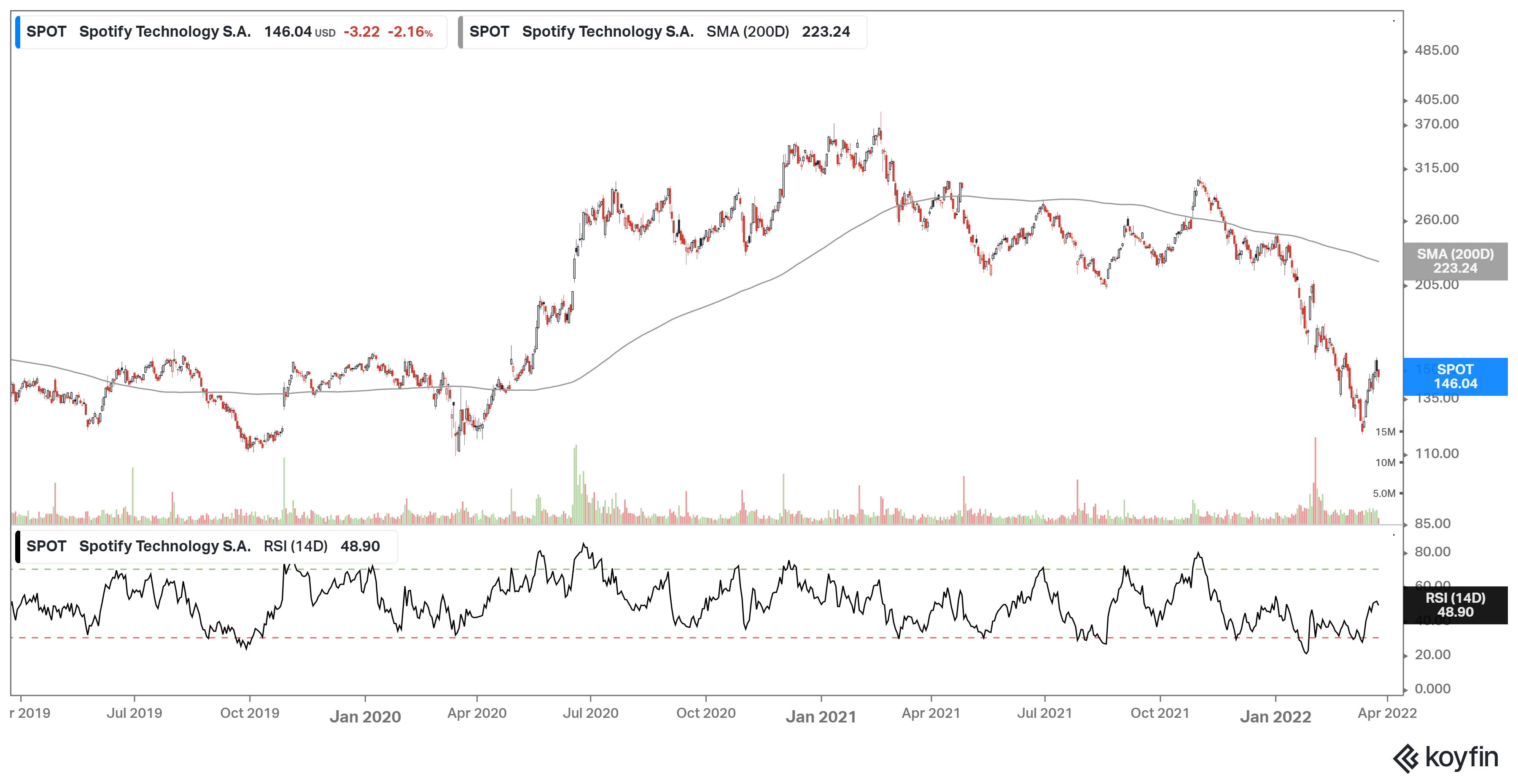
Task: Click gray color bar on SMA (200D) legend
Action: tap(461, 32)
